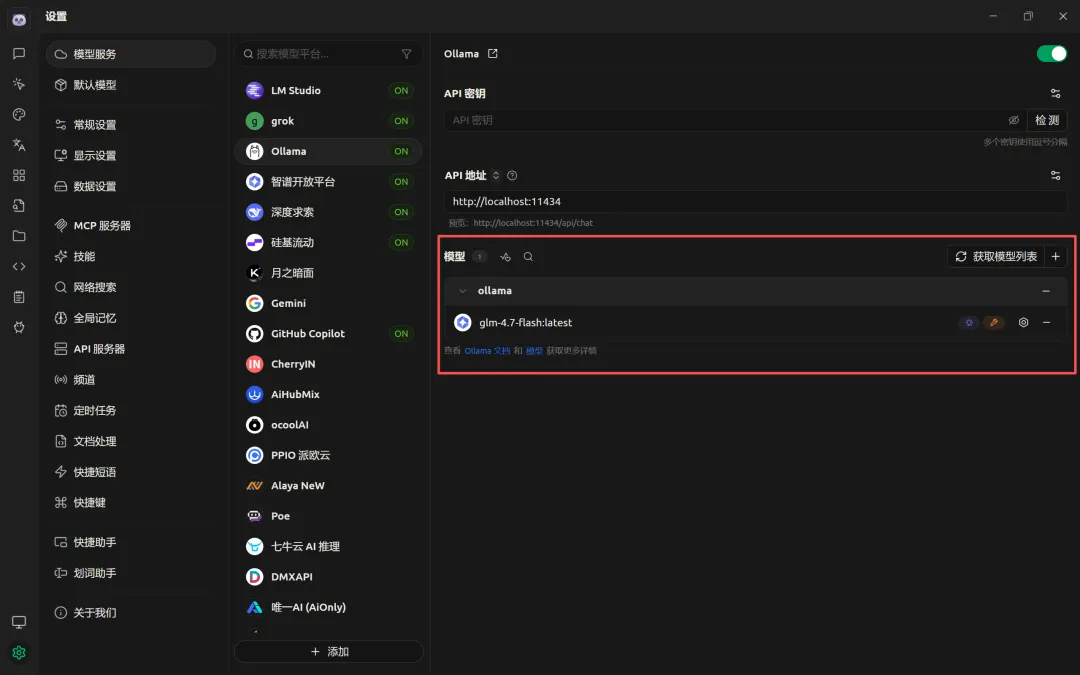Open the knowledge base document-search sidebar icon

pos(19,205)
